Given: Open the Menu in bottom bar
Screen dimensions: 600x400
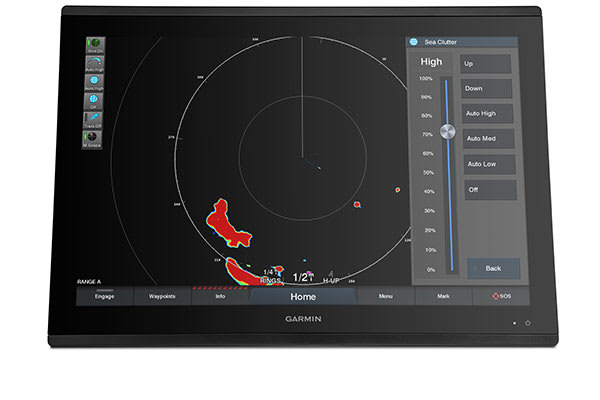Looking at the screenshot, I should (x=385, y=297).
